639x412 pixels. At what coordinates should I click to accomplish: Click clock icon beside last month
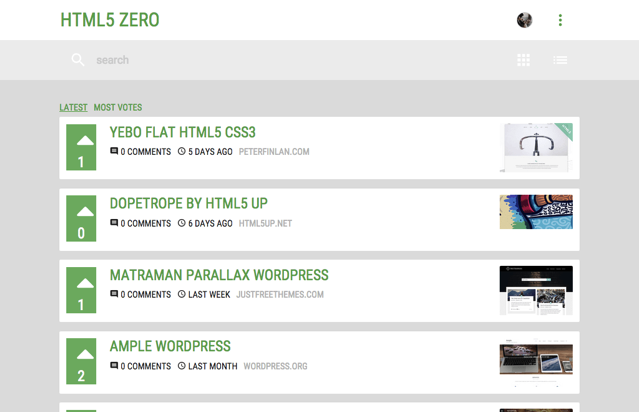(x=182, y=366)
